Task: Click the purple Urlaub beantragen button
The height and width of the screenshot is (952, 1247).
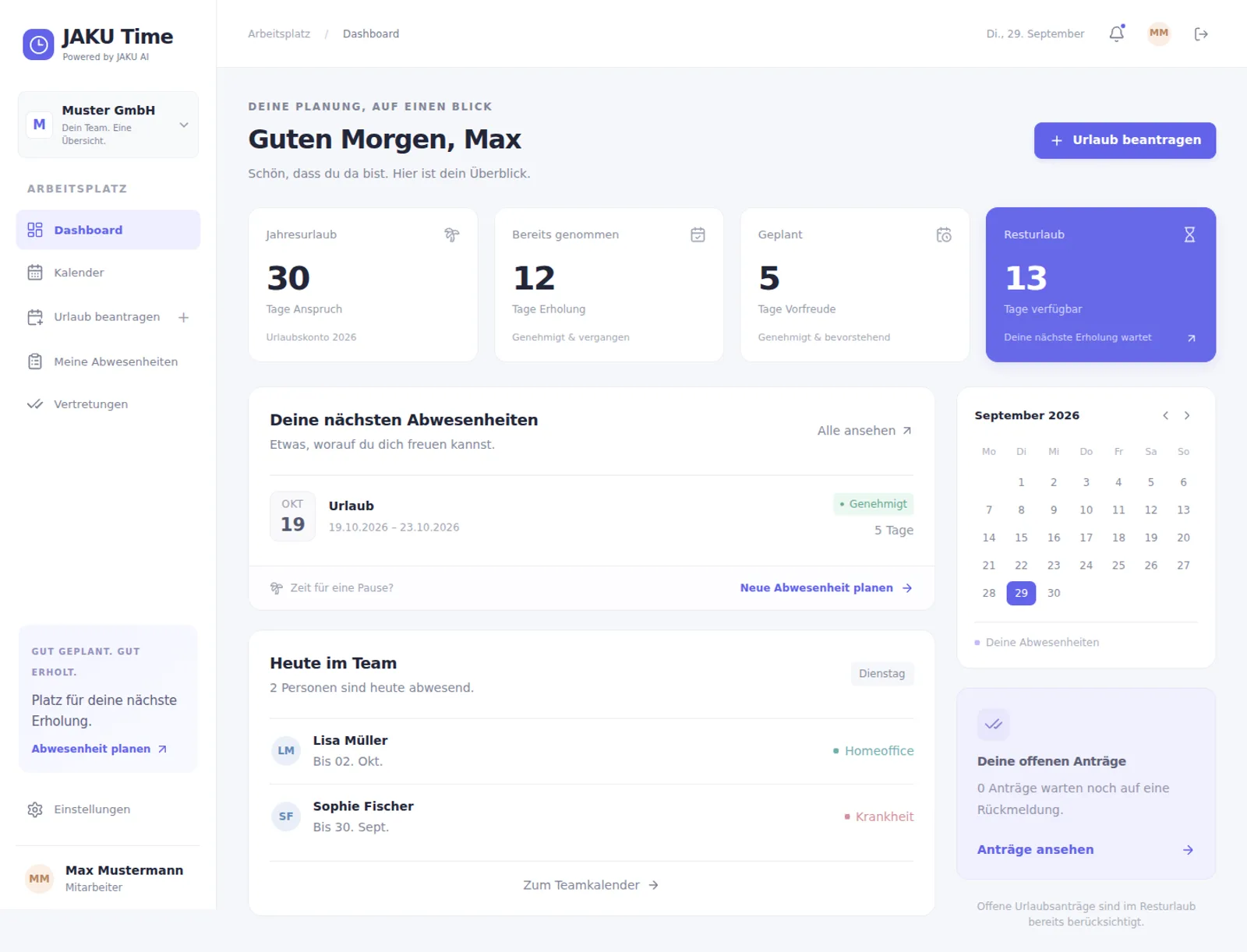Action: [x=1125, y=140]
